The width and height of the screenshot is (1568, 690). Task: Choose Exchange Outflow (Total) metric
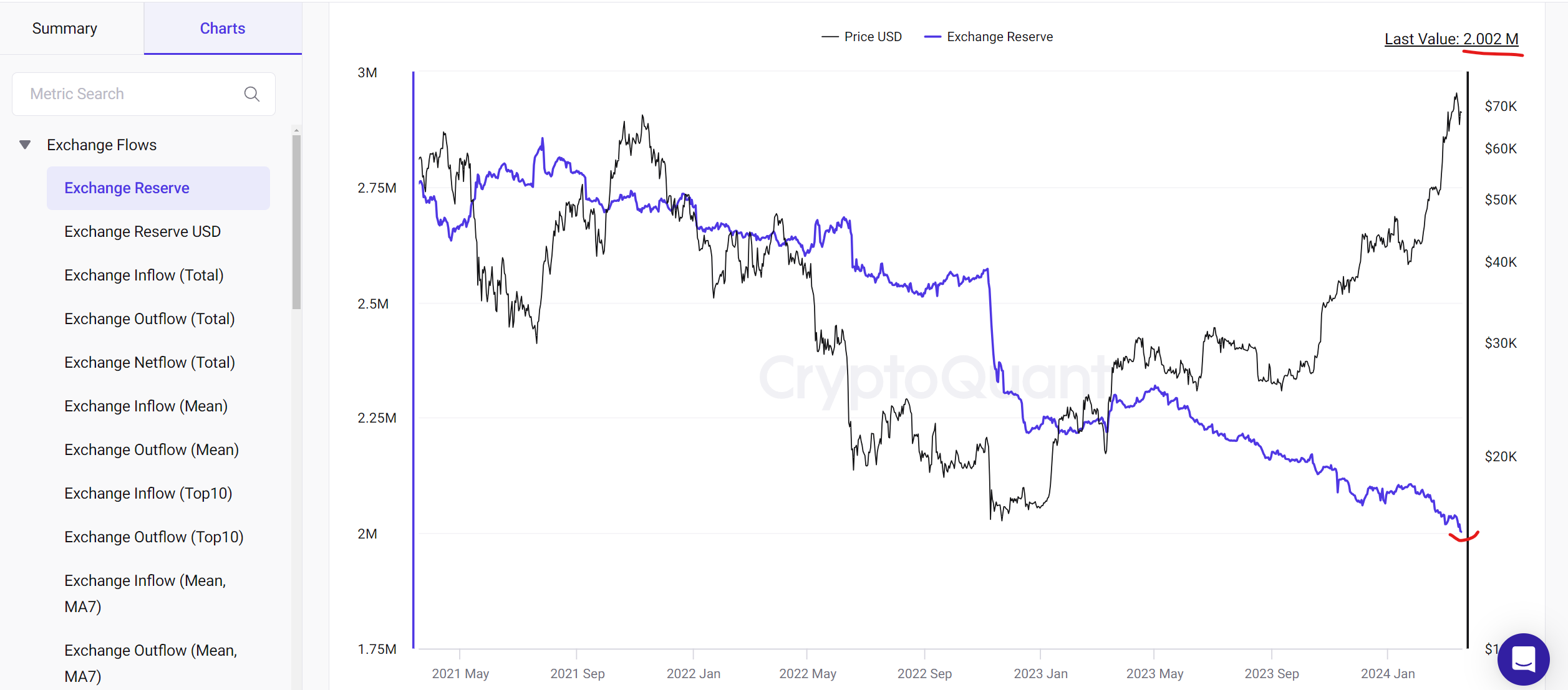click(150, 319)
